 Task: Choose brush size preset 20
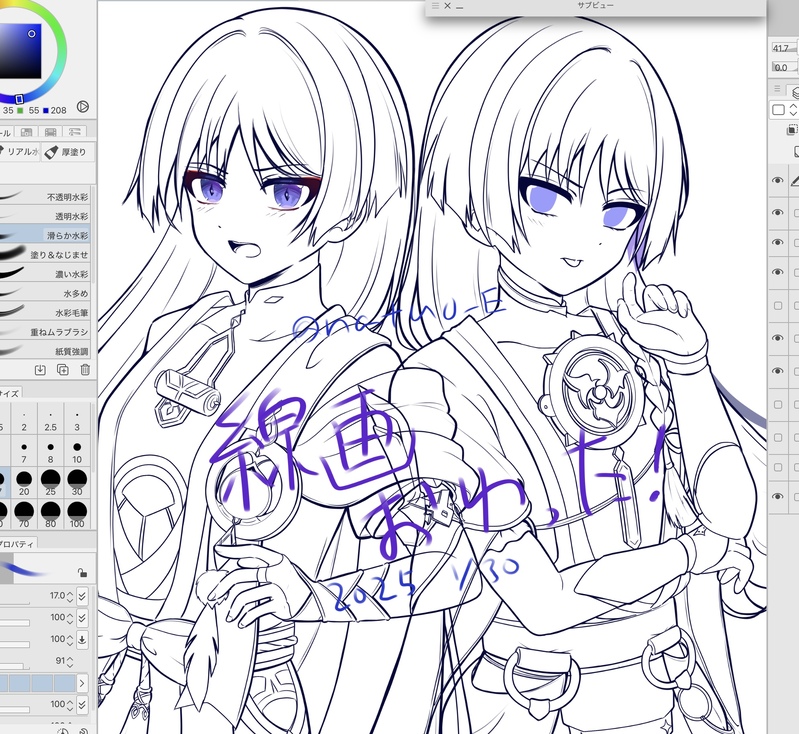pos(24,483)
